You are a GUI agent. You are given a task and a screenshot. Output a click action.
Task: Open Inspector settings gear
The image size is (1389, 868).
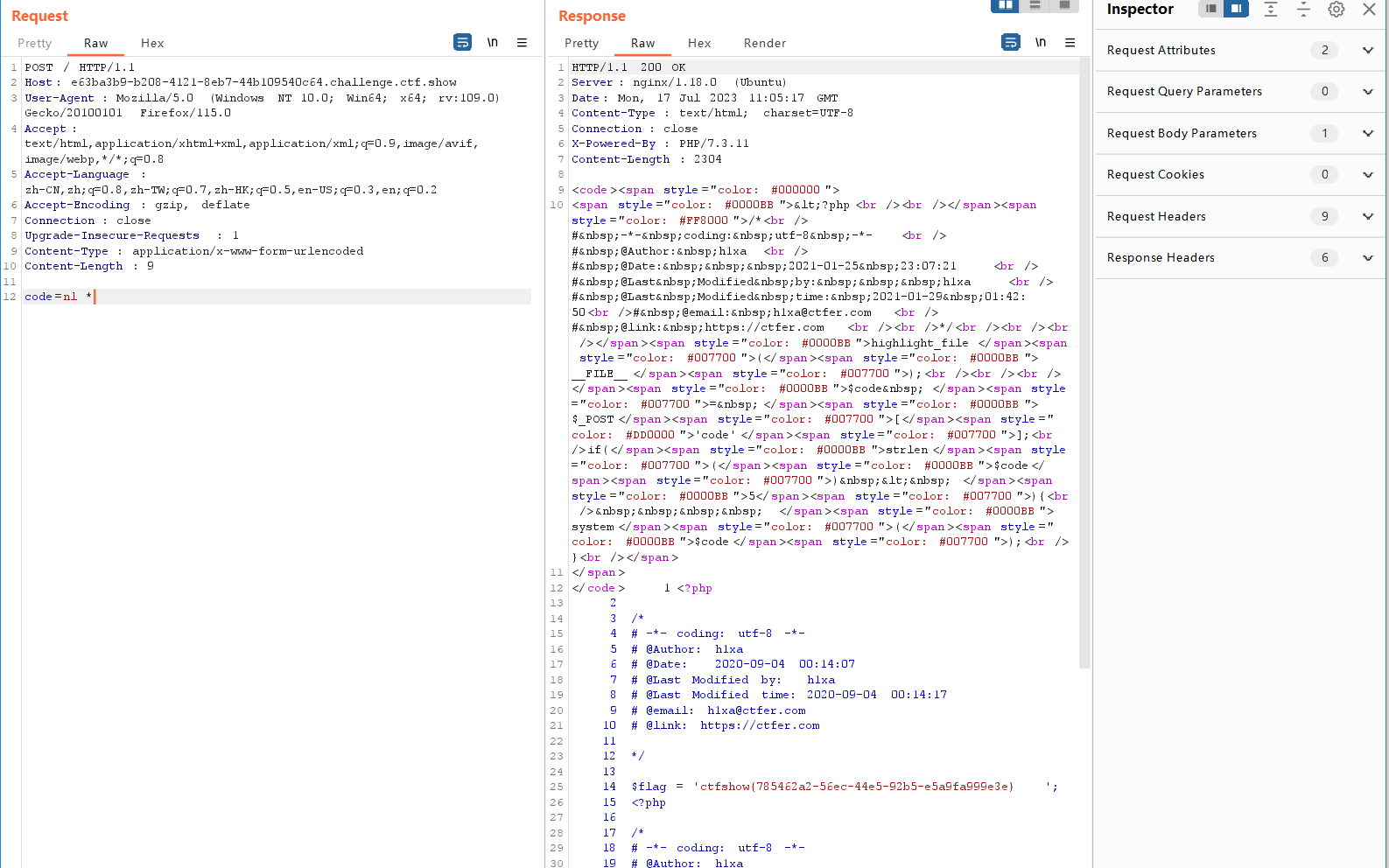pos(1336,9)
